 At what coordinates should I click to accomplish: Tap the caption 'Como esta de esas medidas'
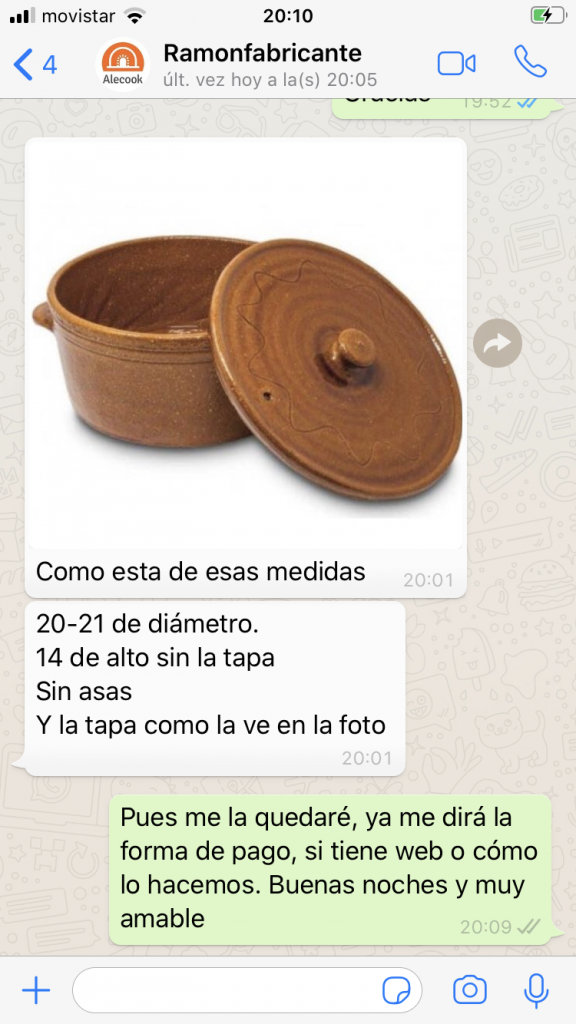200,571
